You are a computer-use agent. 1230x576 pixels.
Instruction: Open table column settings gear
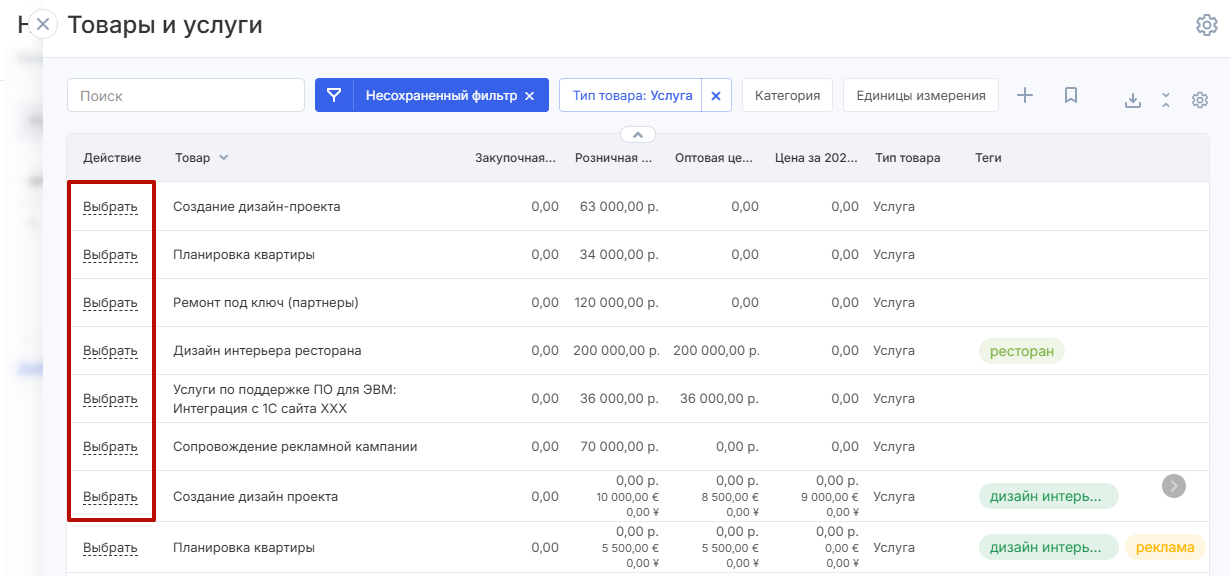pyautogui.click(x=1200, y=100)
